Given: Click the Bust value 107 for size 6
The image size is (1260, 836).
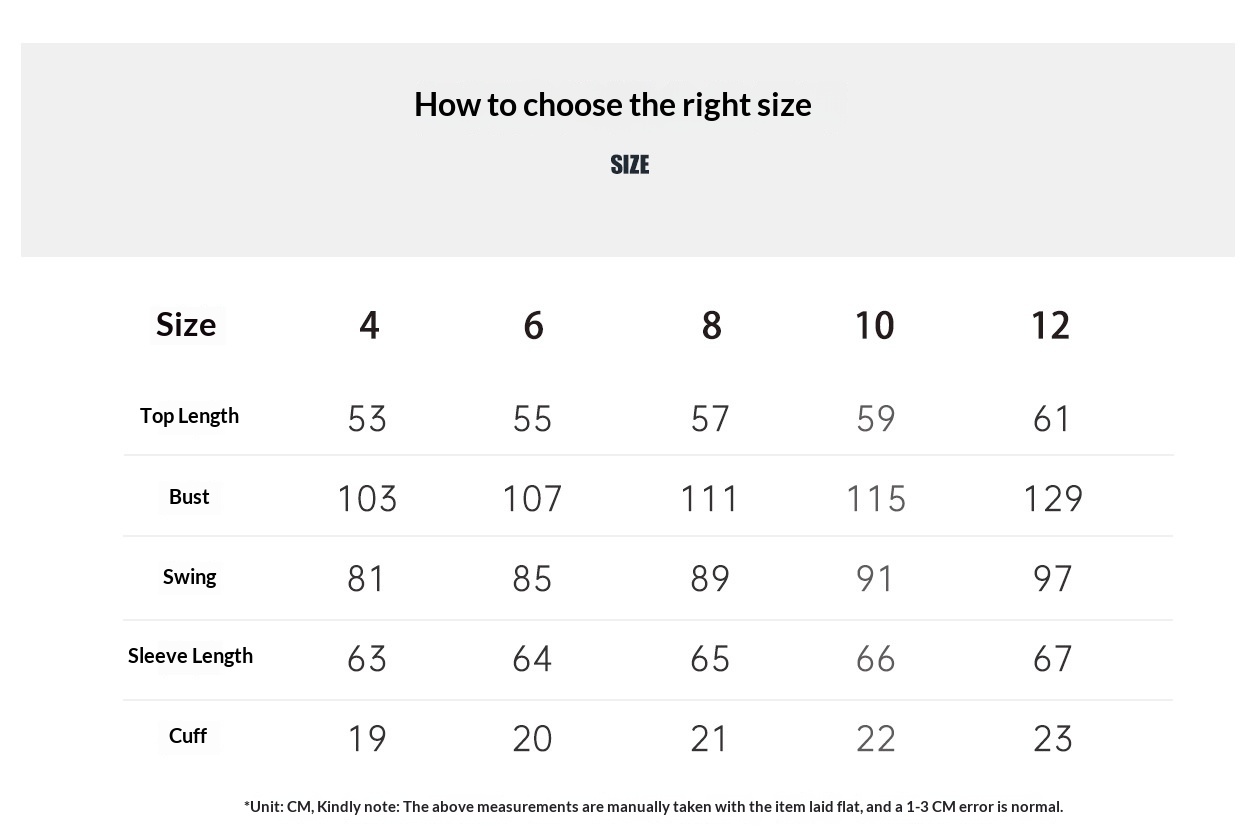Looking at the screenshot, I should 532,498.
